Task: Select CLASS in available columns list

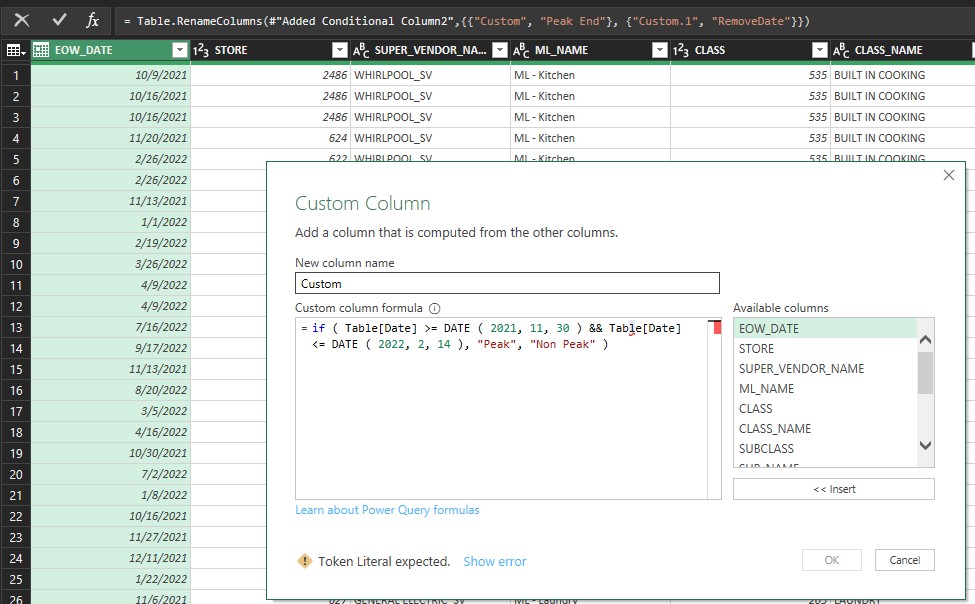Action: pyautogui.click(x=825, y=408)
